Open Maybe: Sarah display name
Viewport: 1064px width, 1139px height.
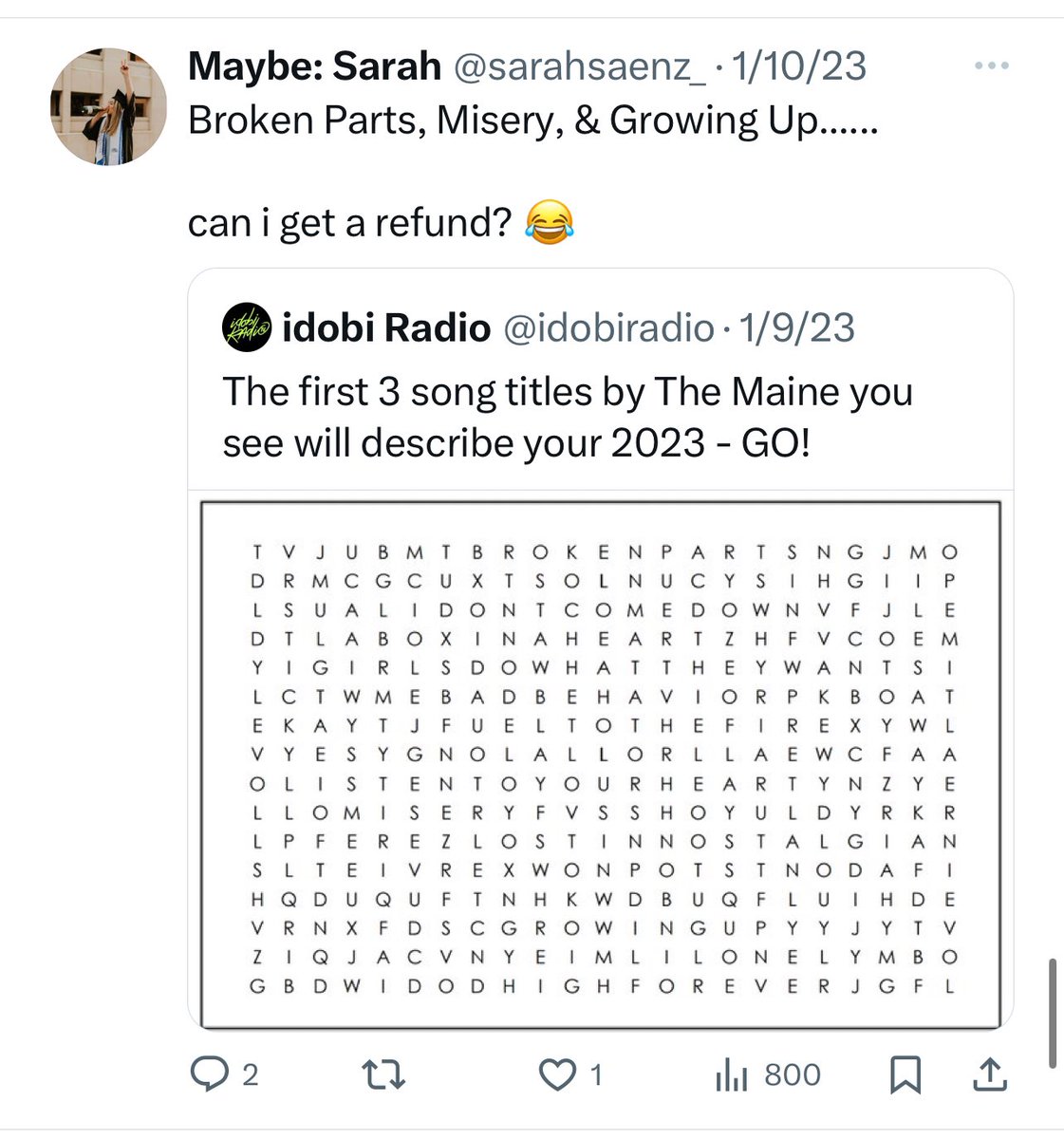pyautogui.click(x=314, y=66)
